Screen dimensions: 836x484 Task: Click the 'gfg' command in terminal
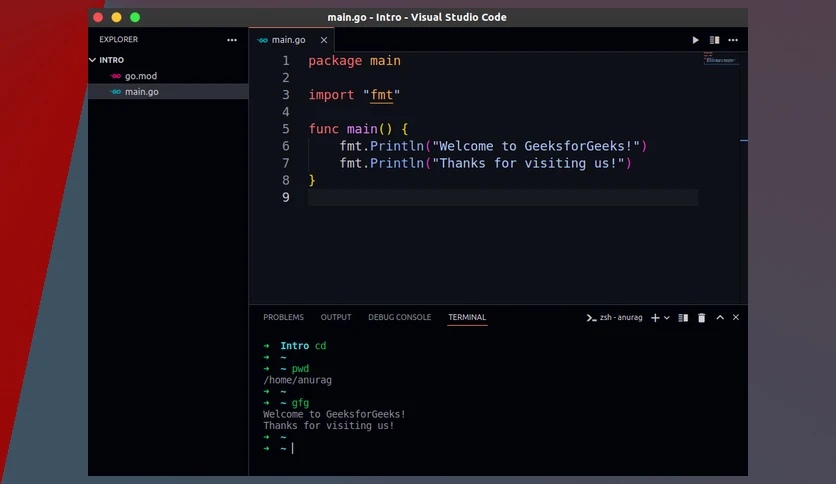pos(300,403)
